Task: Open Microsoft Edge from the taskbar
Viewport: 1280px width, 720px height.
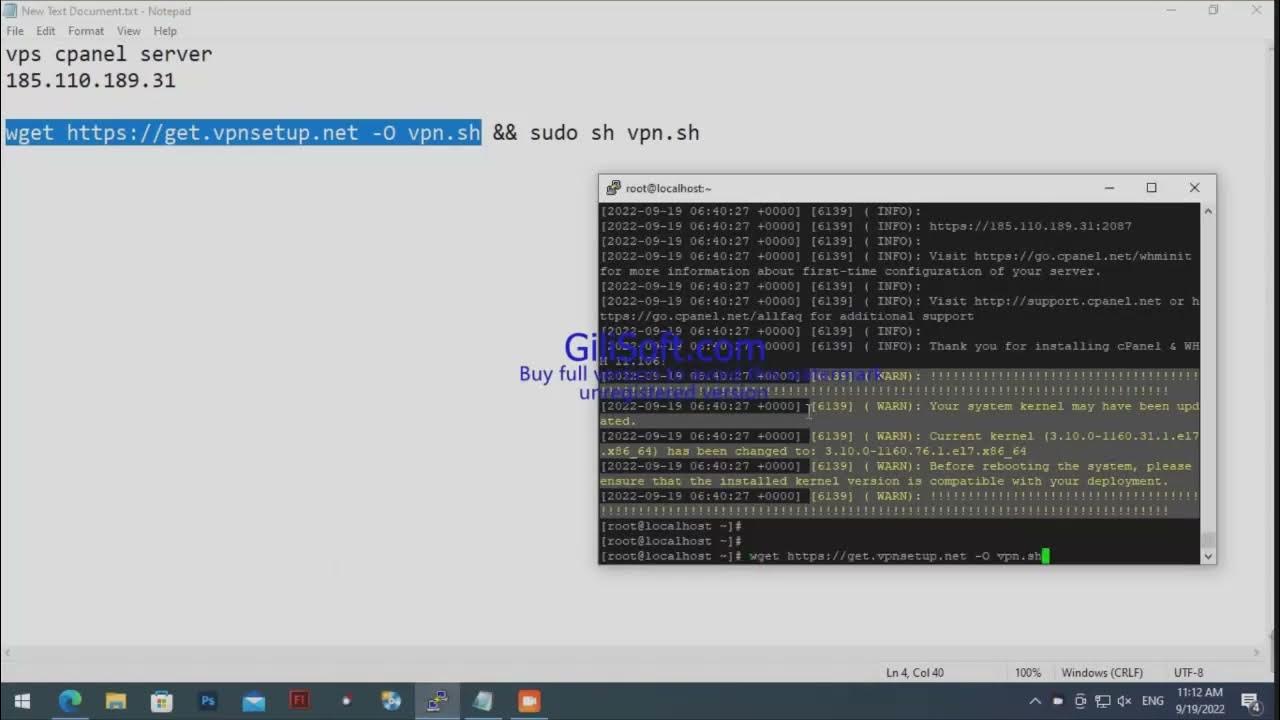Action: click(70, 701)
